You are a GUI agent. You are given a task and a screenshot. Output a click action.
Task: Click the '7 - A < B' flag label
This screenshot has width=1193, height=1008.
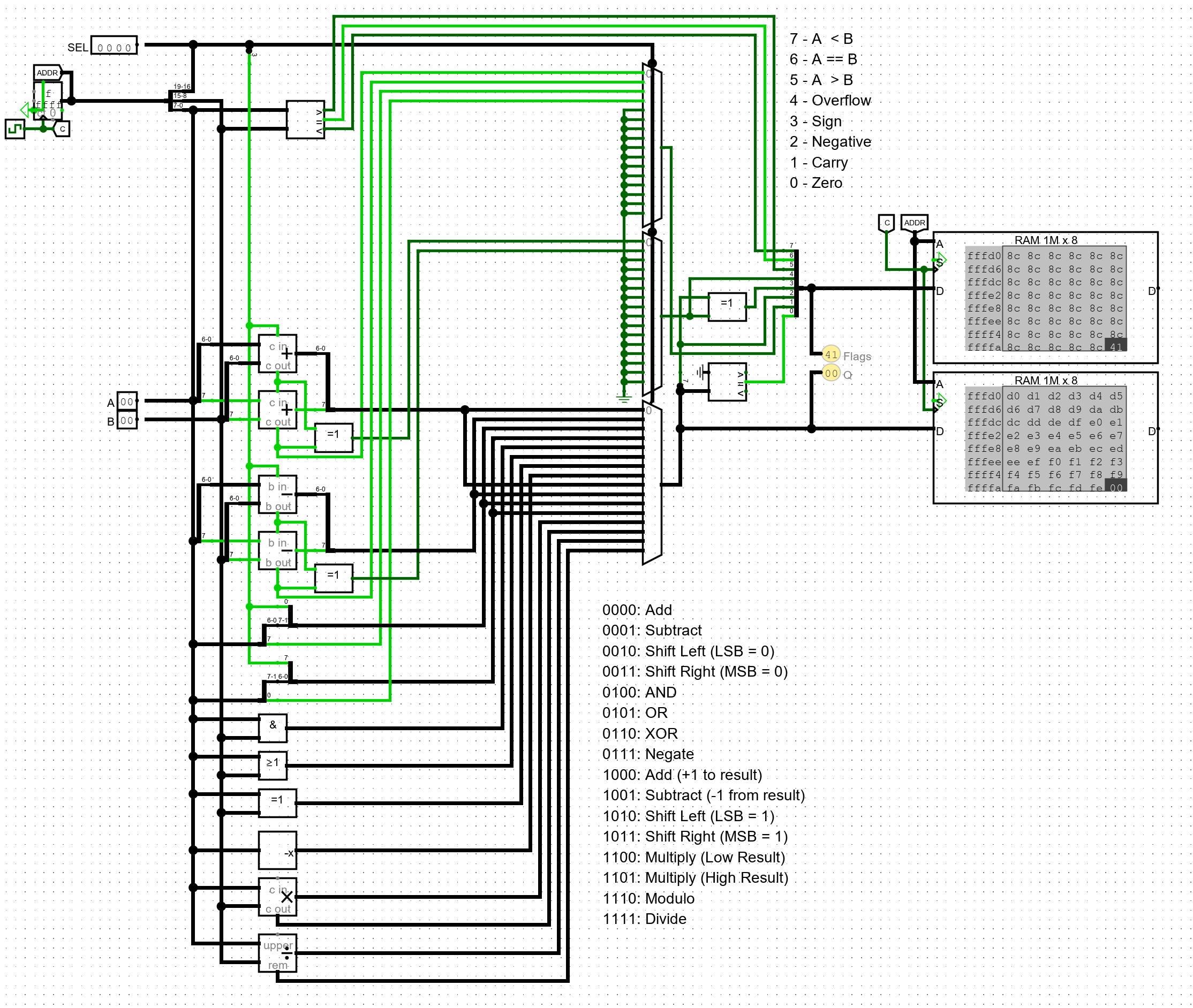click(x=821, y=39)
